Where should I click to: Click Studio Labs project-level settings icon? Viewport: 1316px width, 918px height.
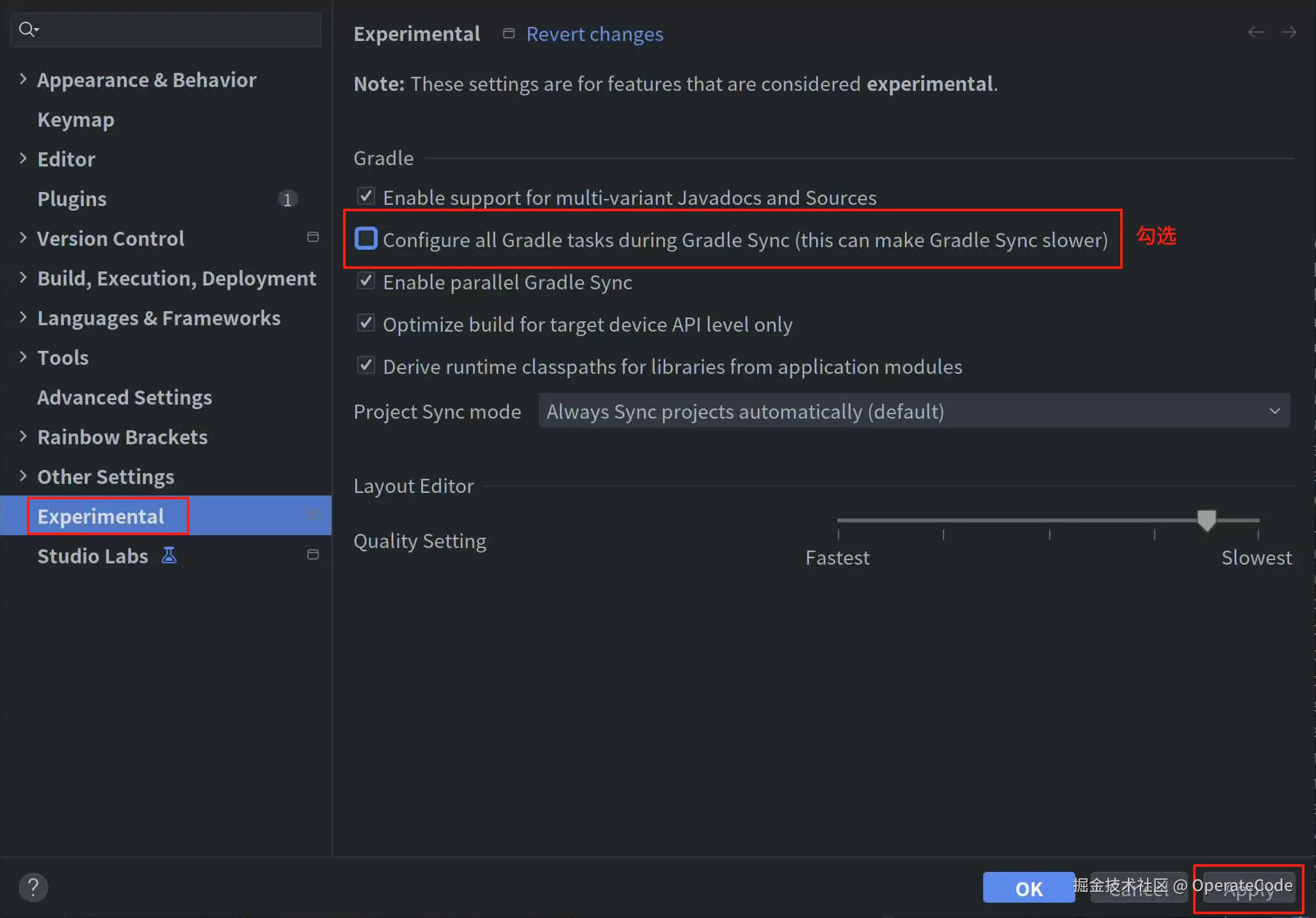313,554
